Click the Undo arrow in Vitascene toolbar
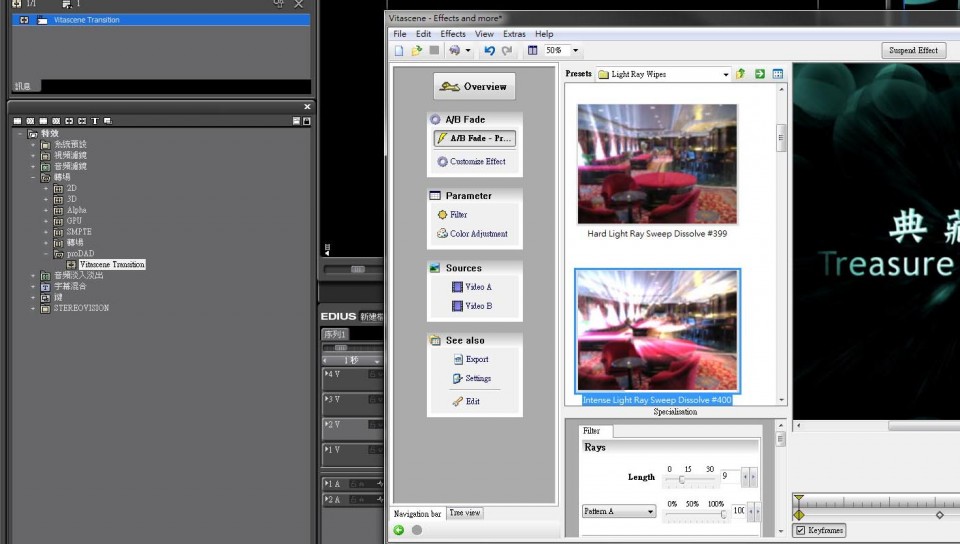 pyautogui.click(x=489, y=50)
